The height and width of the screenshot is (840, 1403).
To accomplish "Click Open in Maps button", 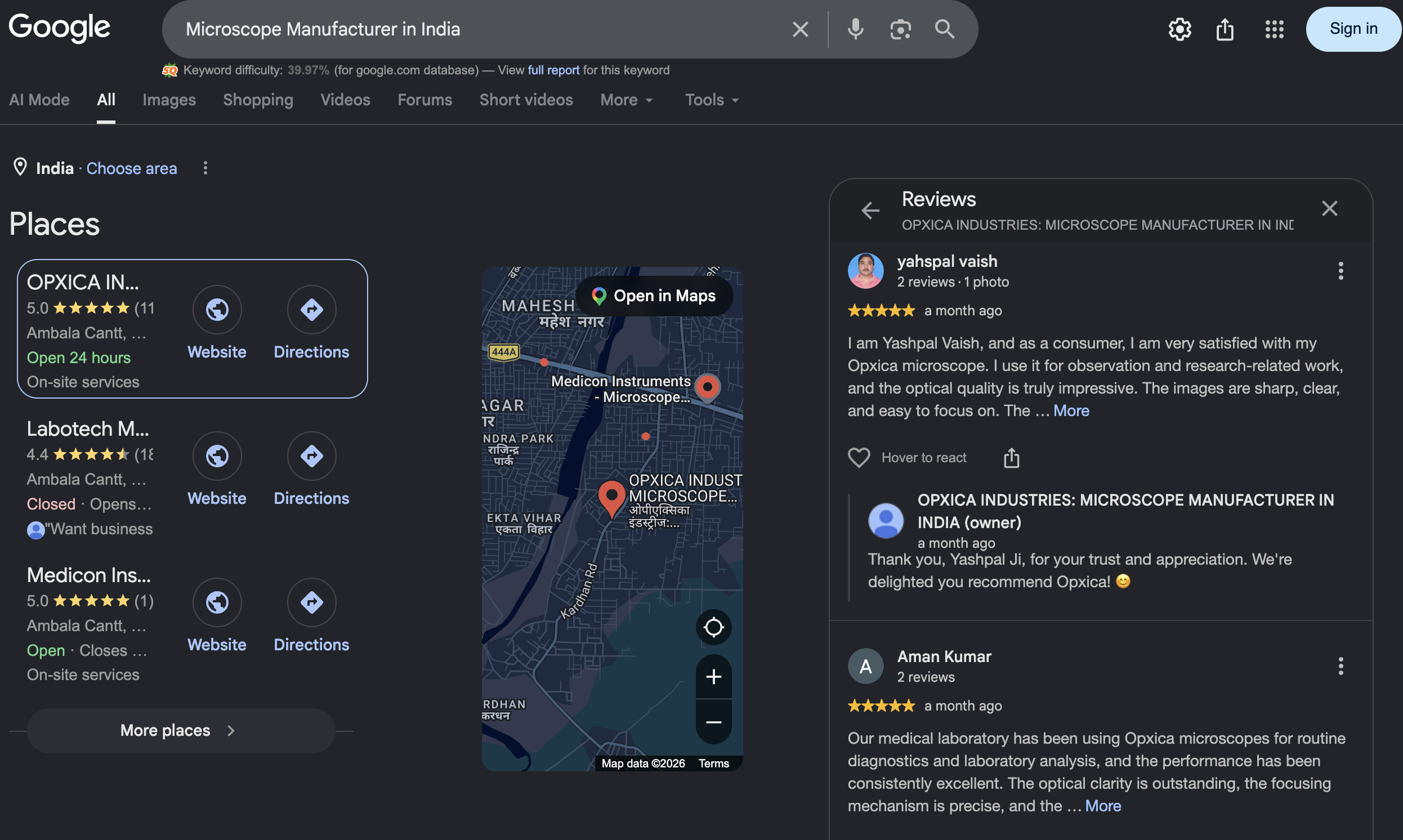I will (654, 296).
